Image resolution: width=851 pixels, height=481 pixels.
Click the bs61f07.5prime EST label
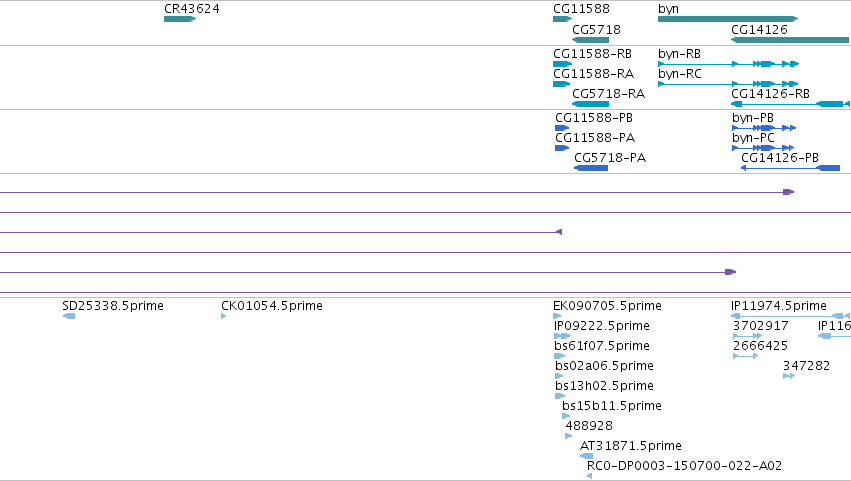click(x=602, y=346)
